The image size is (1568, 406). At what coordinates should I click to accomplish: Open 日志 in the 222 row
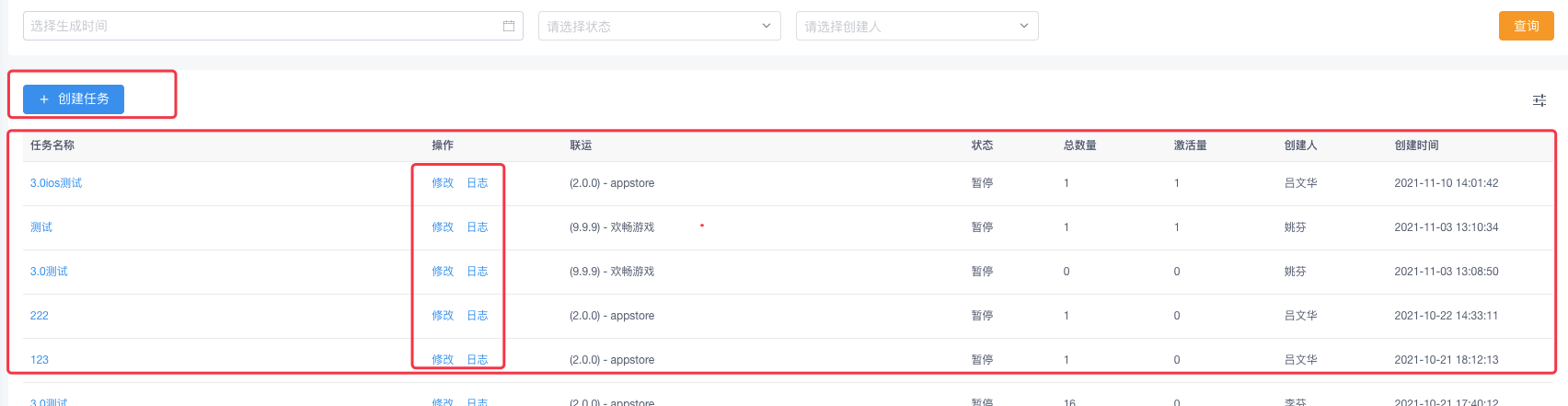(478, 316)
